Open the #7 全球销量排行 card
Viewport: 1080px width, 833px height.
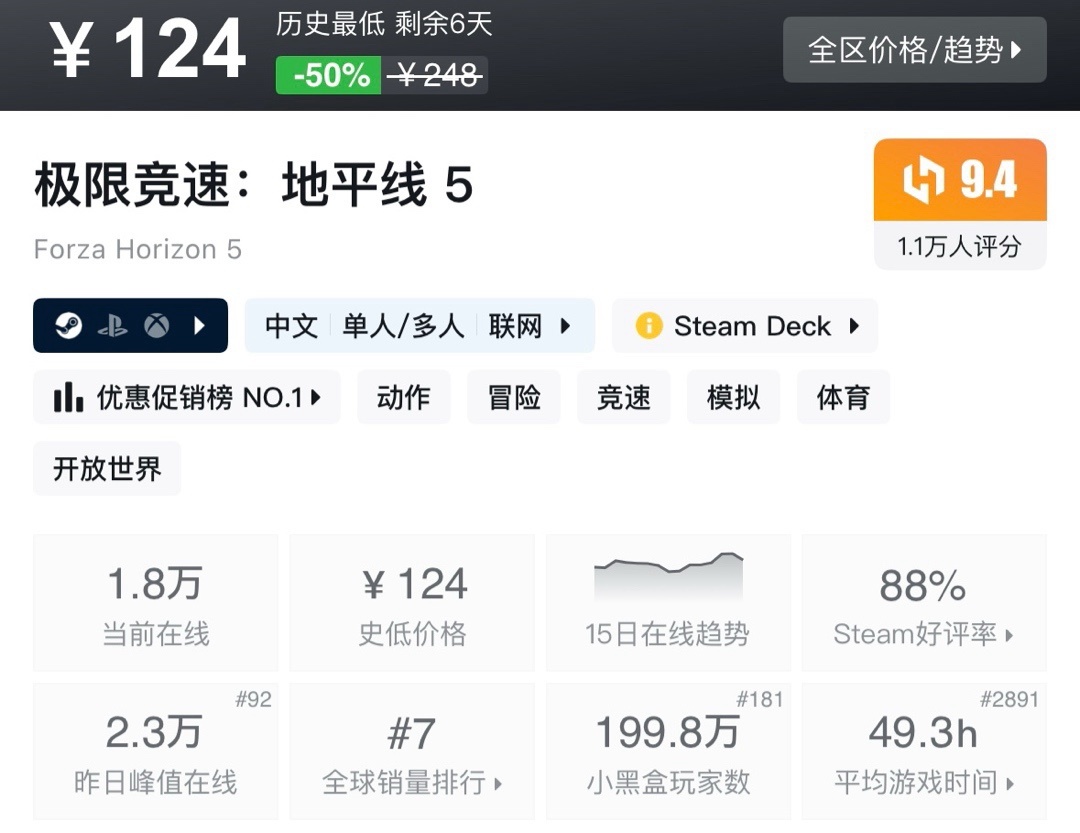(x=412, y=751)
